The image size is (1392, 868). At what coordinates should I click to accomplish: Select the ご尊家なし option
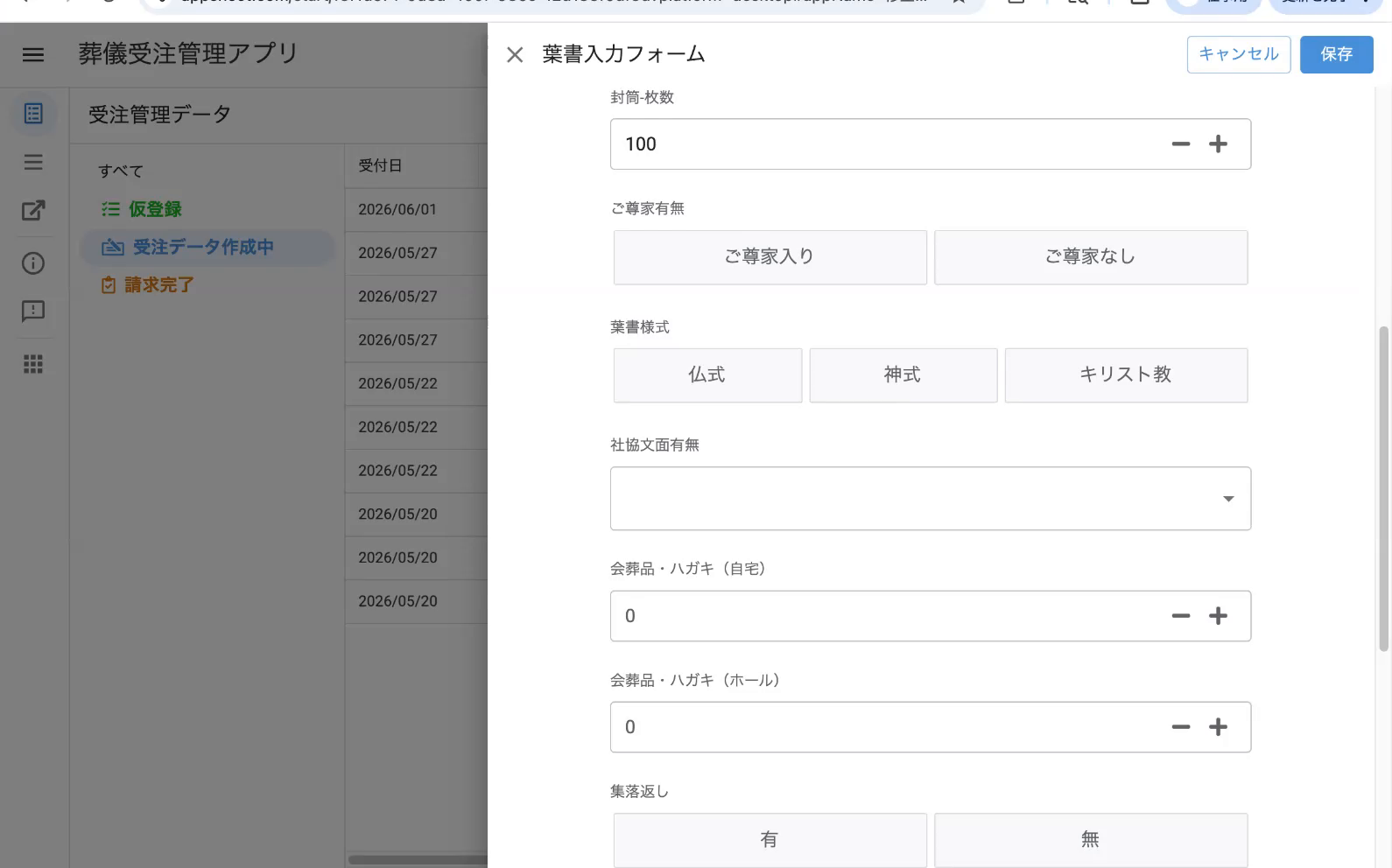click(x=1091, y=257)
